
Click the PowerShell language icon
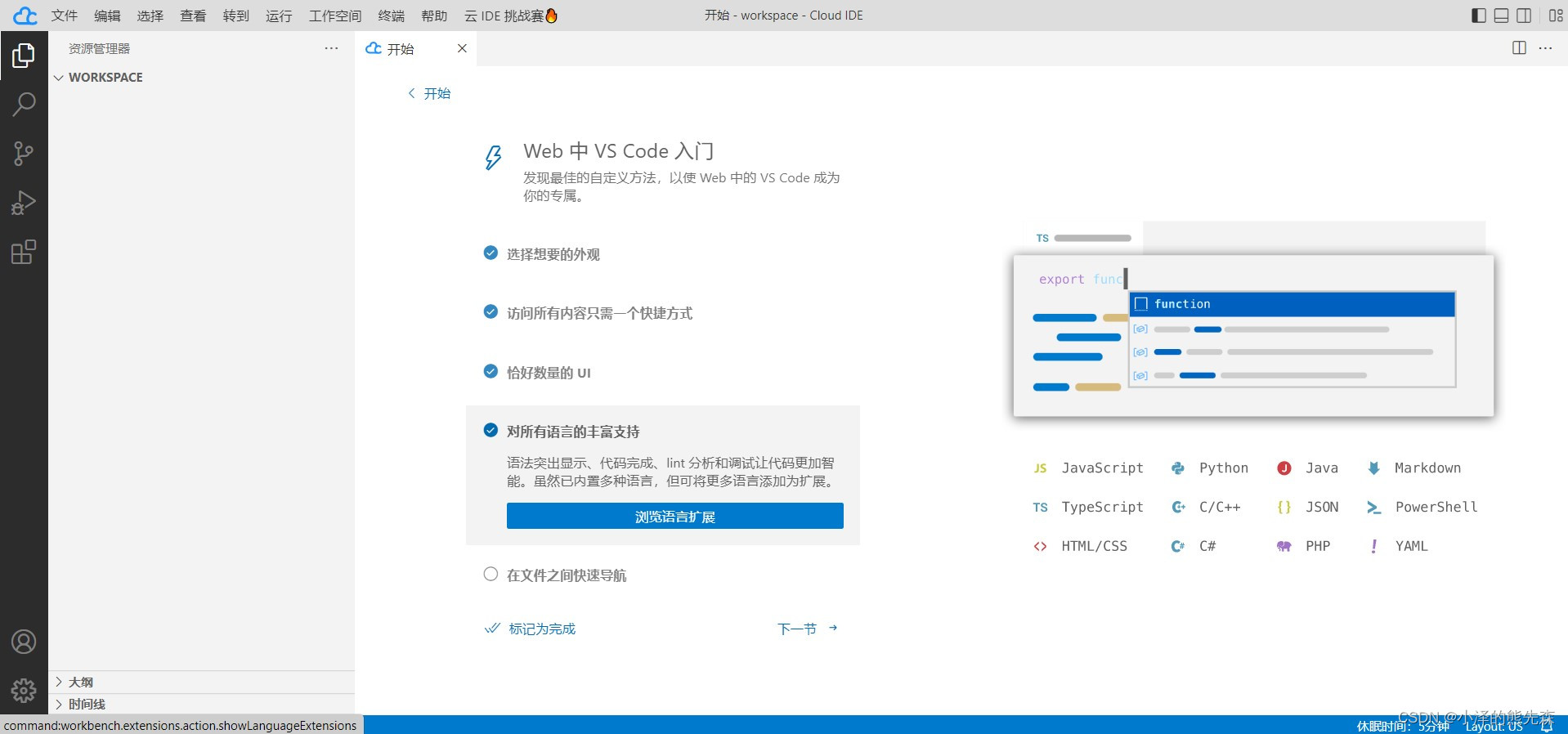(x=1373, y=508)
